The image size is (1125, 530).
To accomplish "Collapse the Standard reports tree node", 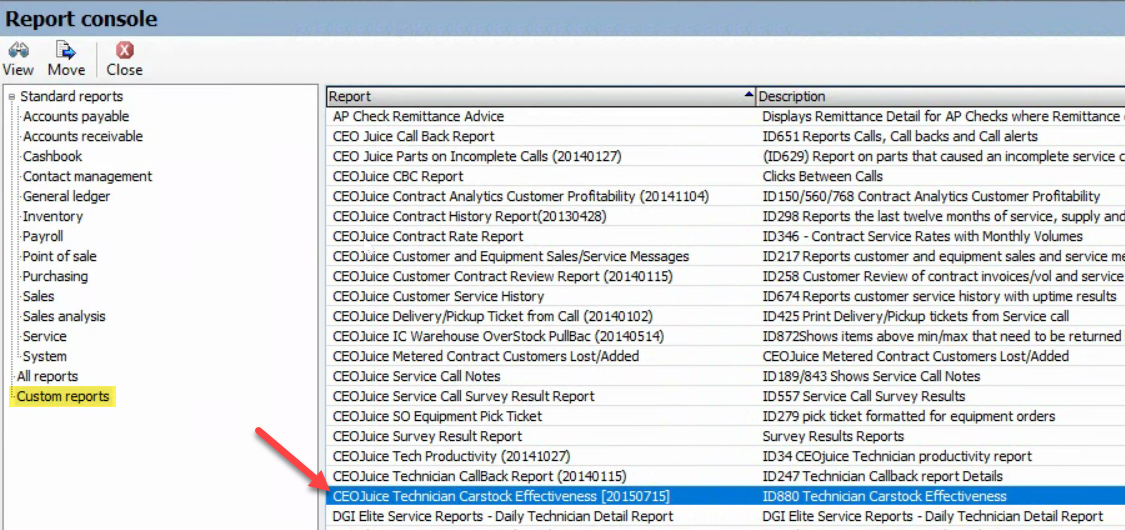I will pos(11,97).
